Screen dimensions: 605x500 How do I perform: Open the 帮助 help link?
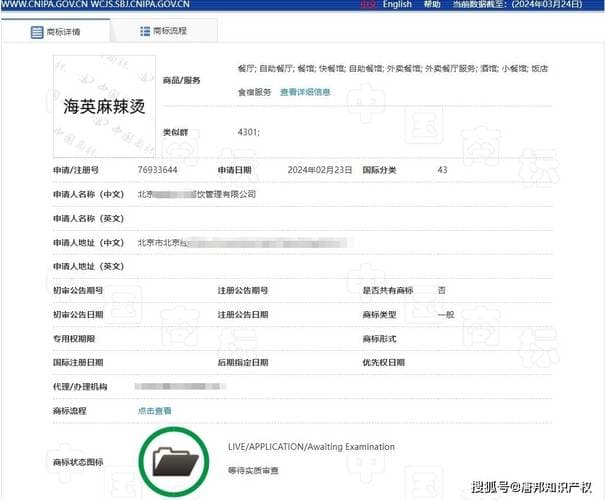tap(432, 4)
